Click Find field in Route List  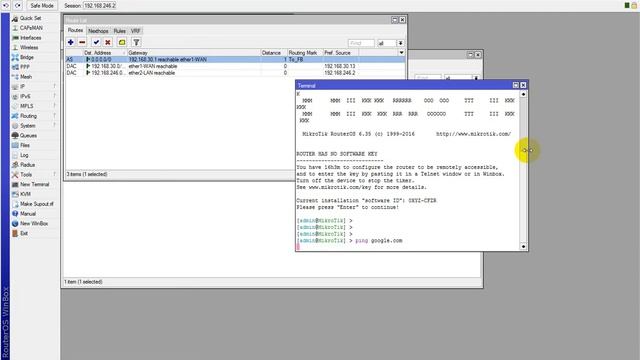[361, 43]
